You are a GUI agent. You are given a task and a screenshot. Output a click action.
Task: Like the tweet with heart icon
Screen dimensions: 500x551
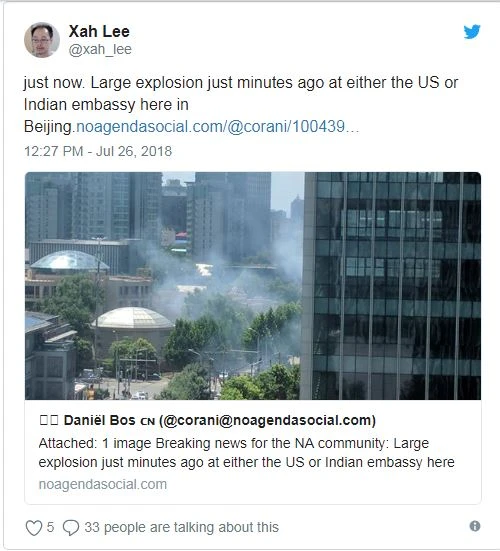click(x=34, y=528)
